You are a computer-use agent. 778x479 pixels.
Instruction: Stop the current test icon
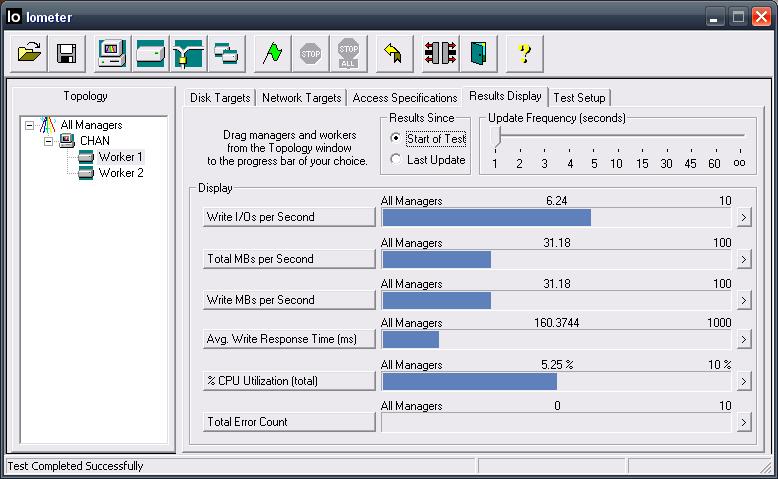311,53
